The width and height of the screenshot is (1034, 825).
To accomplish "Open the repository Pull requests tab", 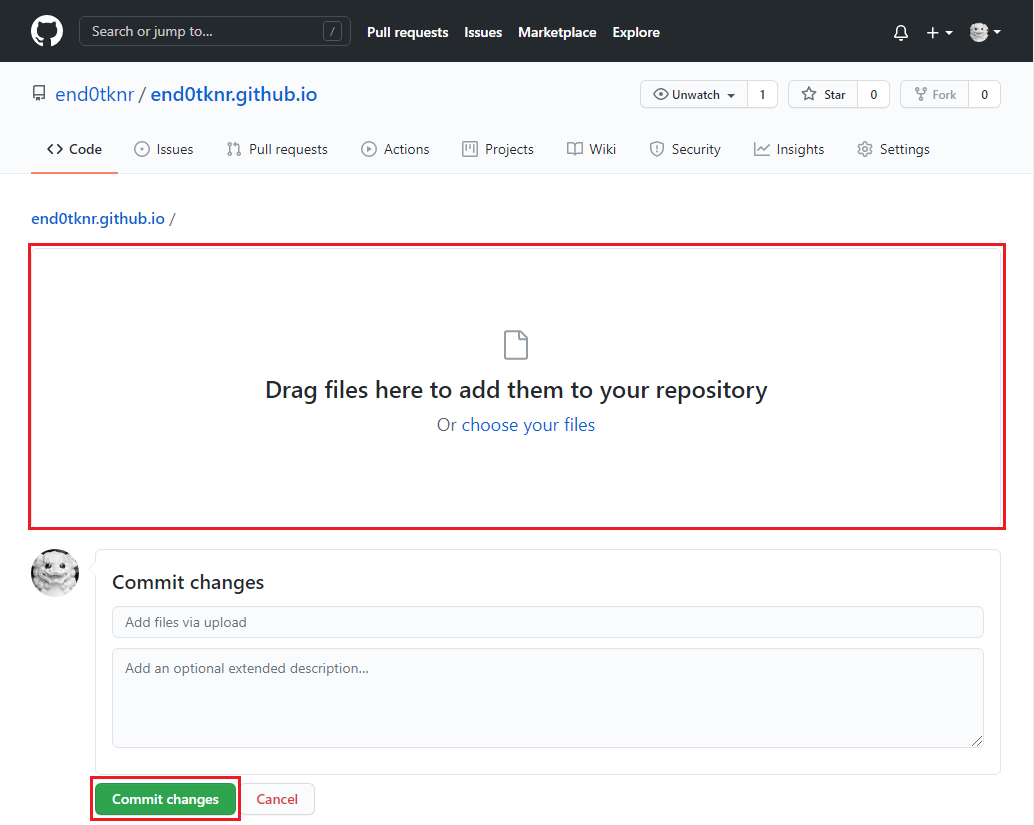I will point(277,150).
